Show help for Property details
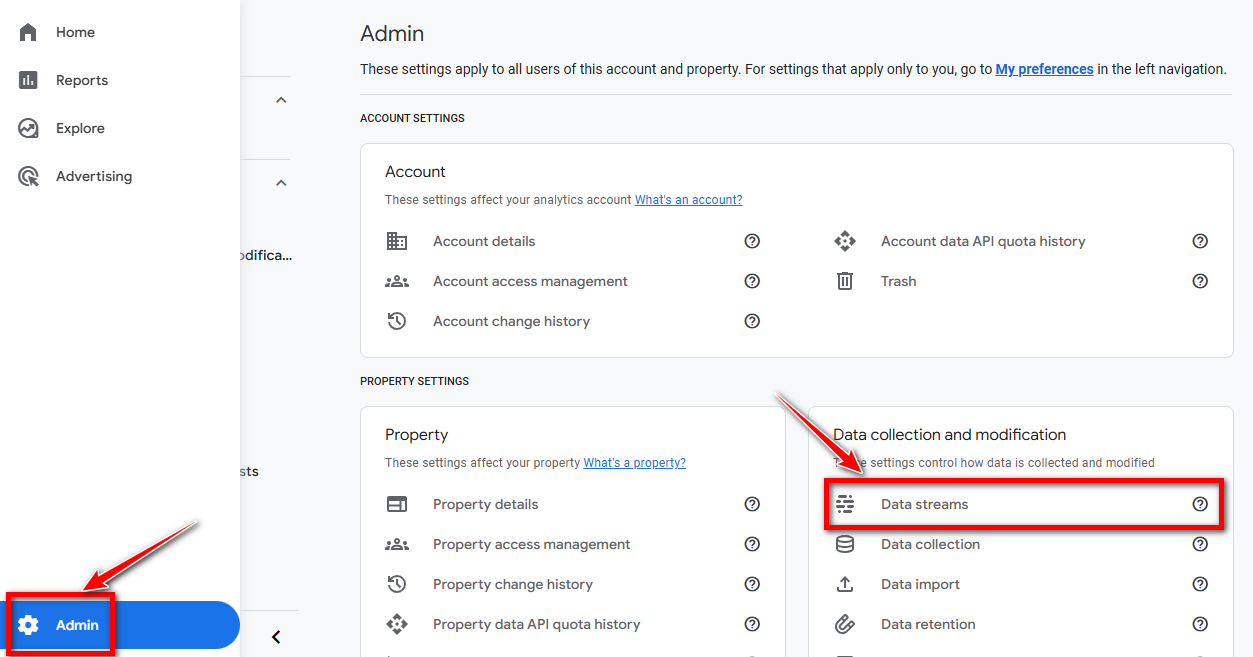Viewport: 1253px width, 657px height. [752, 504]
